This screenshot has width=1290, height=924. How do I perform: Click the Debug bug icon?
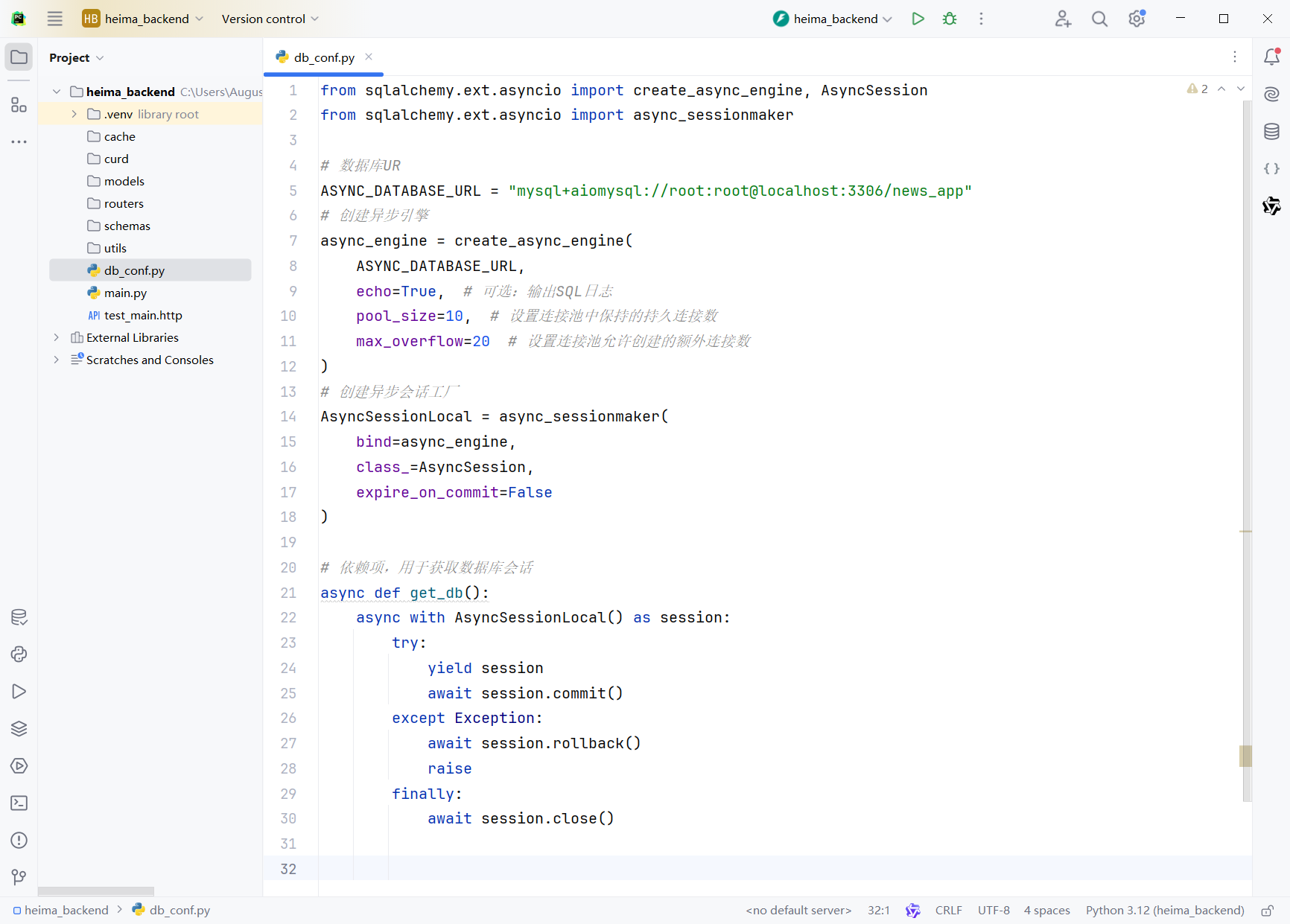[x=950, y=19]
